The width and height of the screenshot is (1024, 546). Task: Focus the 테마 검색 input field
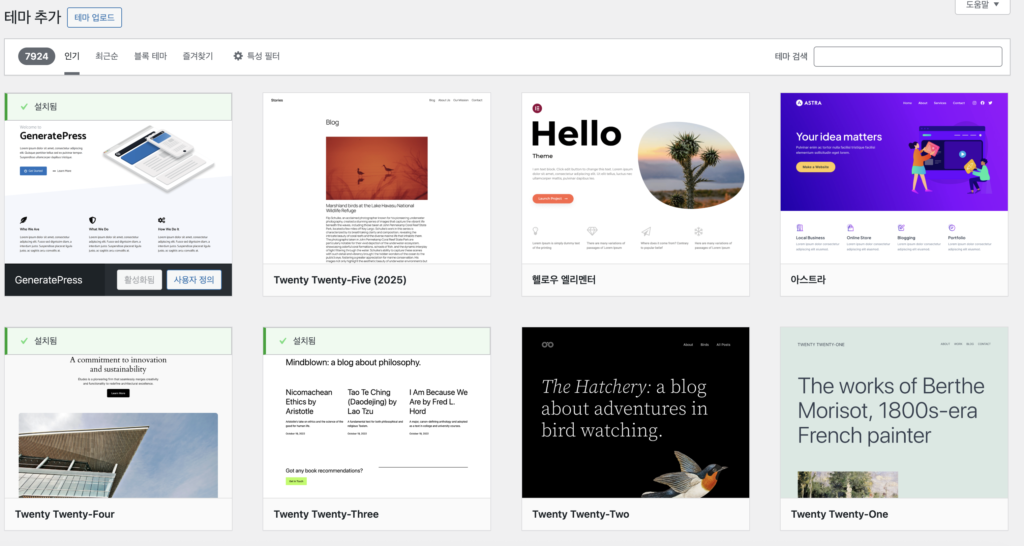(x=908, y=56)
